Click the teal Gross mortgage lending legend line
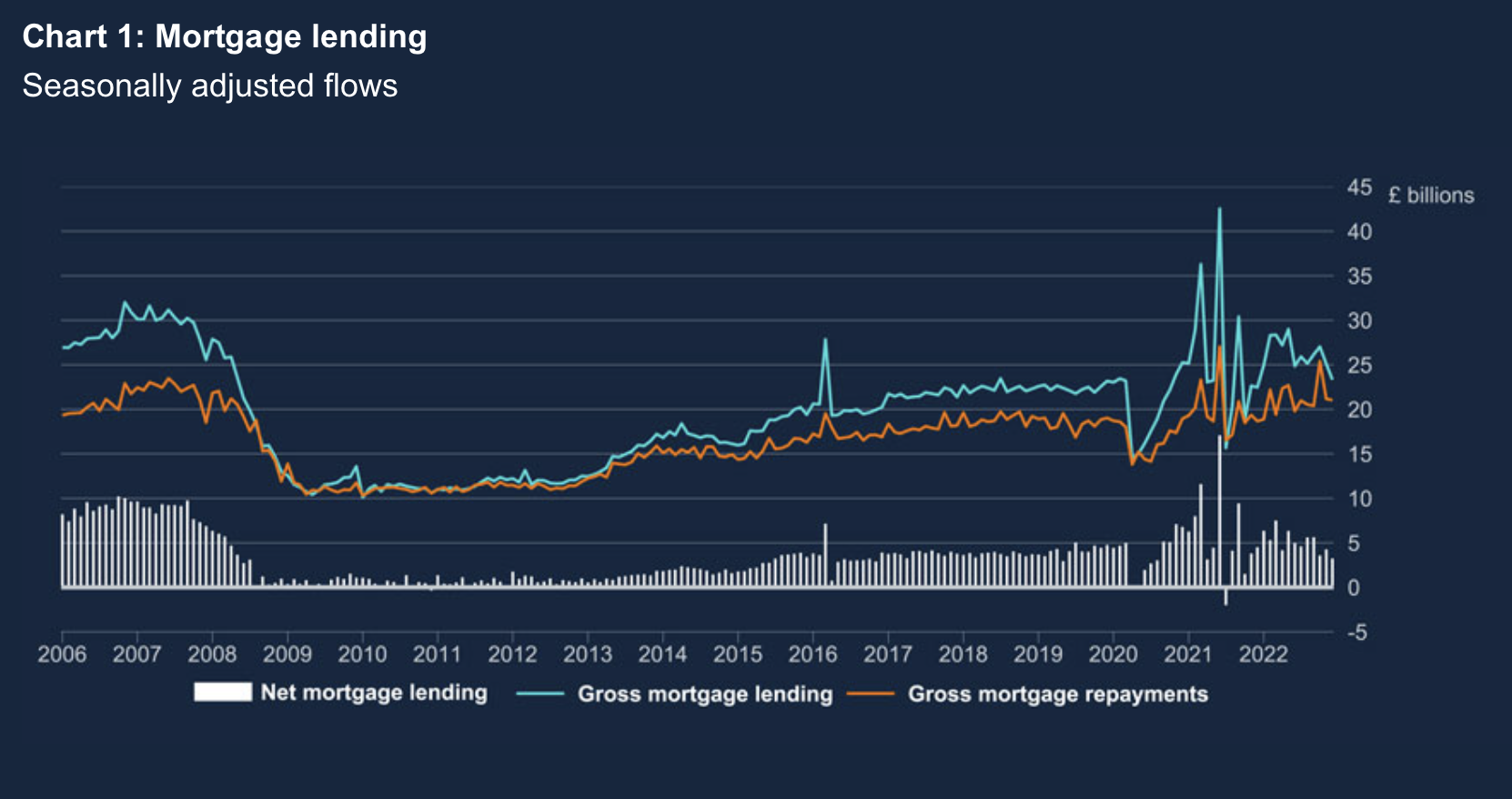This screenshot has width=1512, height=799. pyautogui.click(x=540, y=694)
